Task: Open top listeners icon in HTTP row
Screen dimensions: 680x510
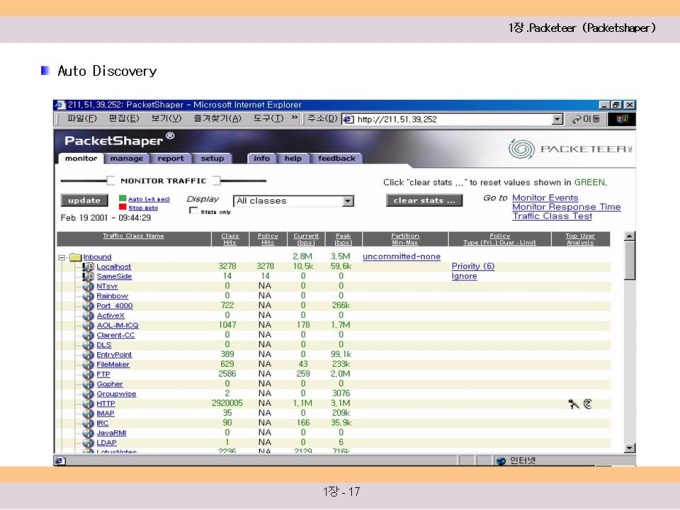Action: tap(588, 404)
